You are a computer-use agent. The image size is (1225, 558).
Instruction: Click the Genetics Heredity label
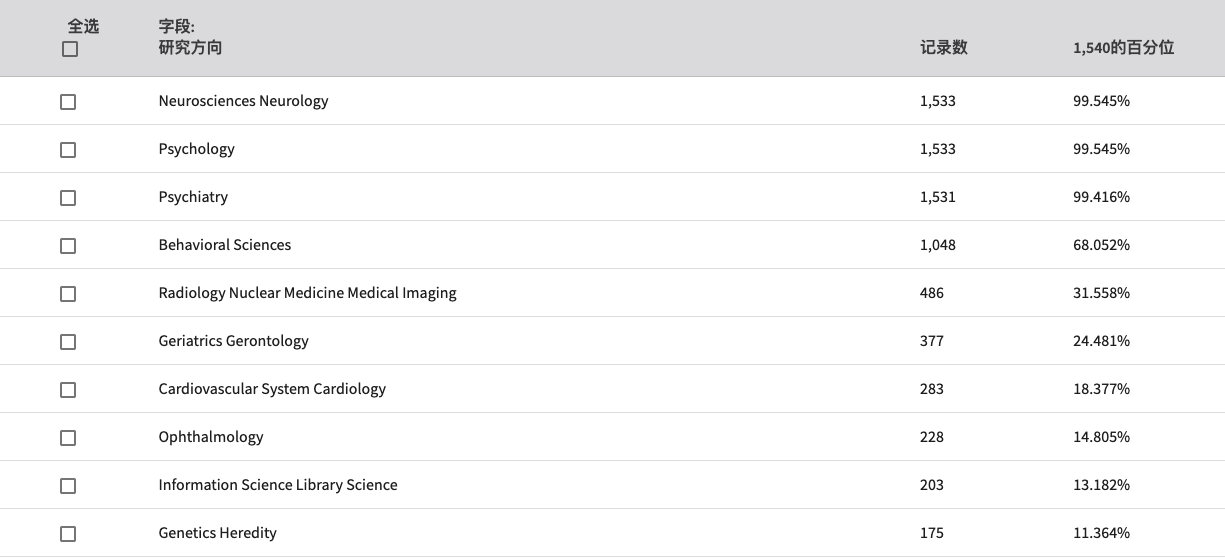pos(217,533)
